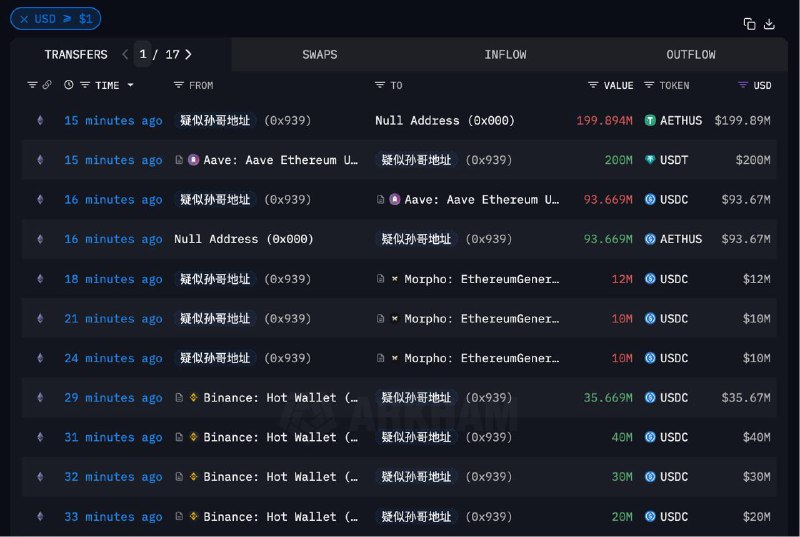The image size is (800, 537).
Task: Click USDC token icon in 20M row
Action: [x=650, y=517]
